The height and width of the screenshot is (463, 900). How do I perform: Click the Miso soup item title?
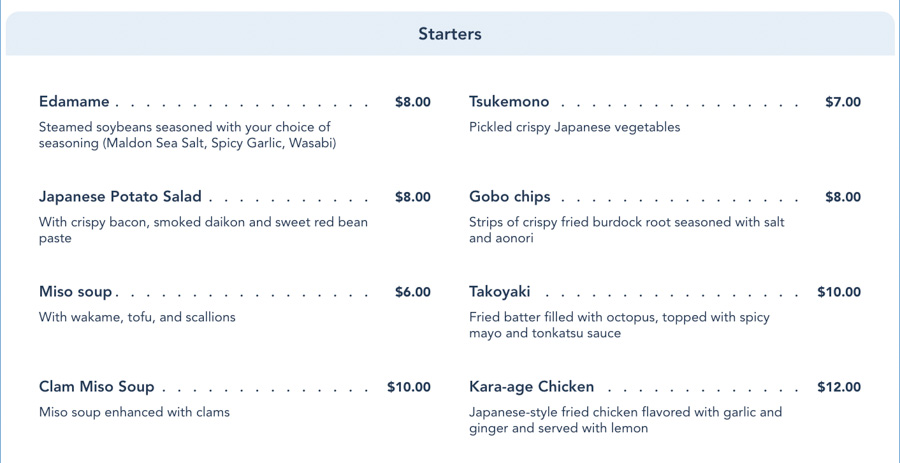(x=76, y=292)
